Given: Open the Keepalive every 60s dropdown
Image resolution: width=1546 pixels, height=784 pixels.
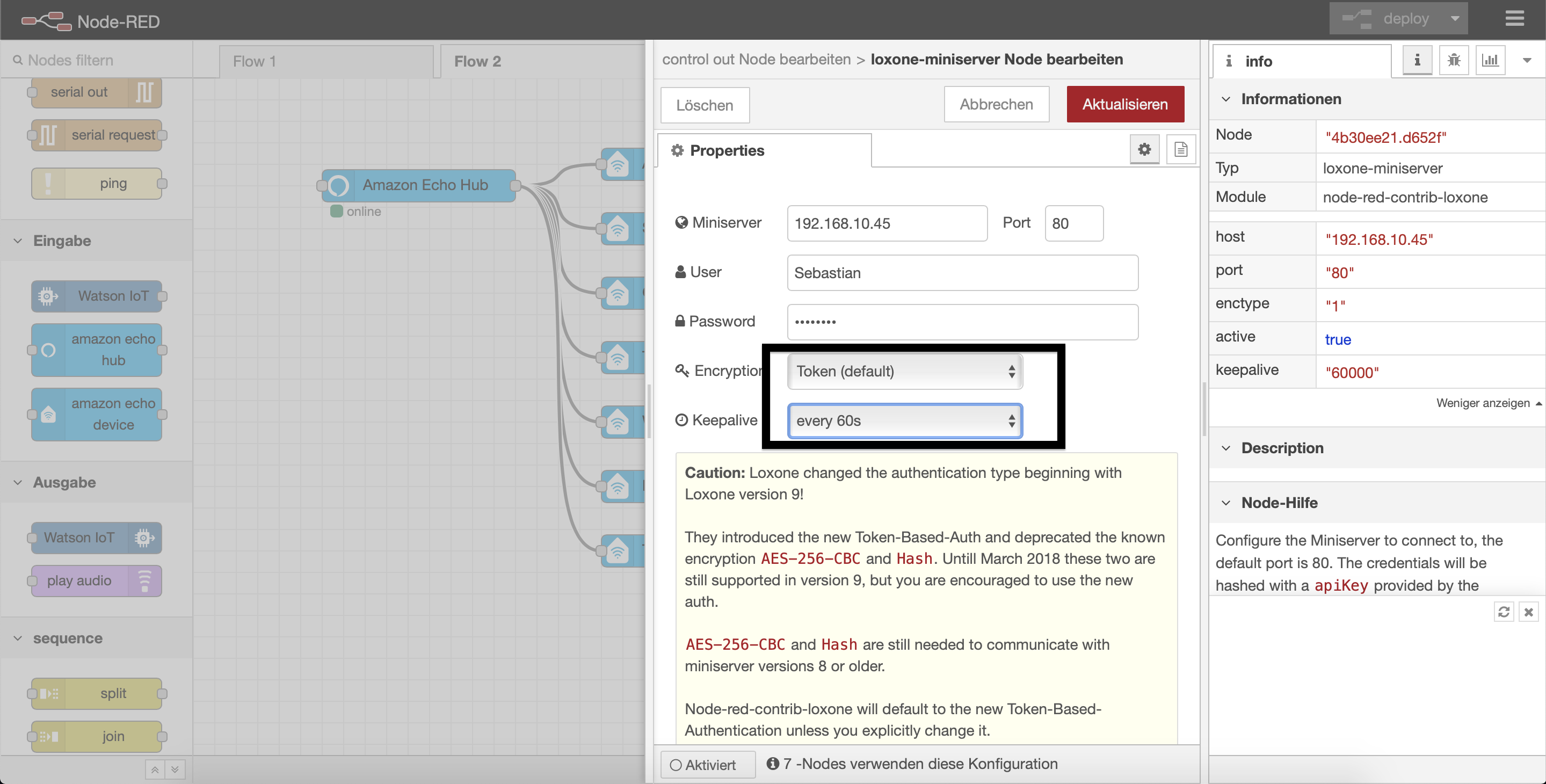Looking at the screenshot, I should click(904, 421).
